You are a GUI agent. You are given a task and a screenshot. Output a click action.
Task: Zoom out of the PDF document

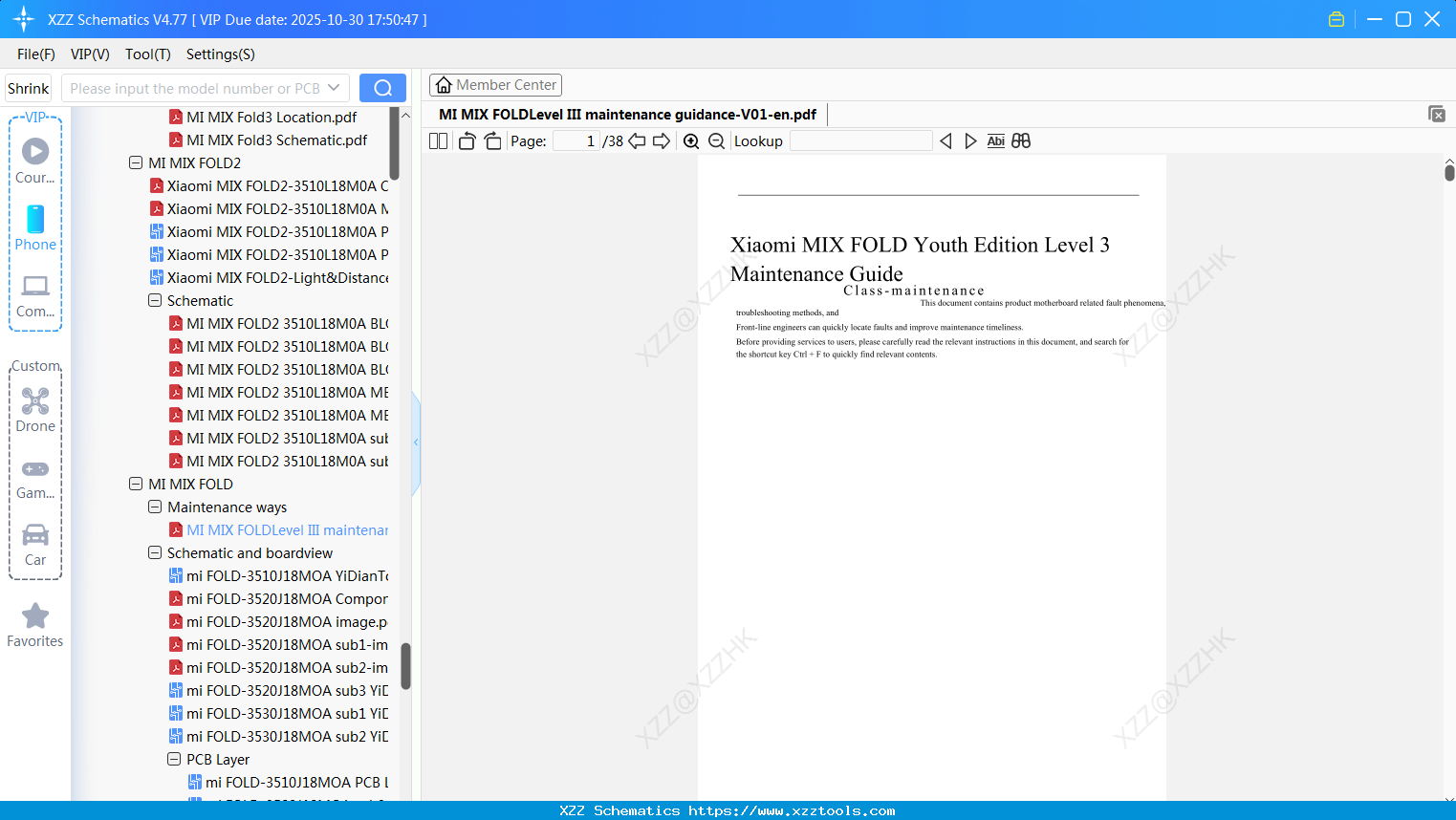pos(716,141)
